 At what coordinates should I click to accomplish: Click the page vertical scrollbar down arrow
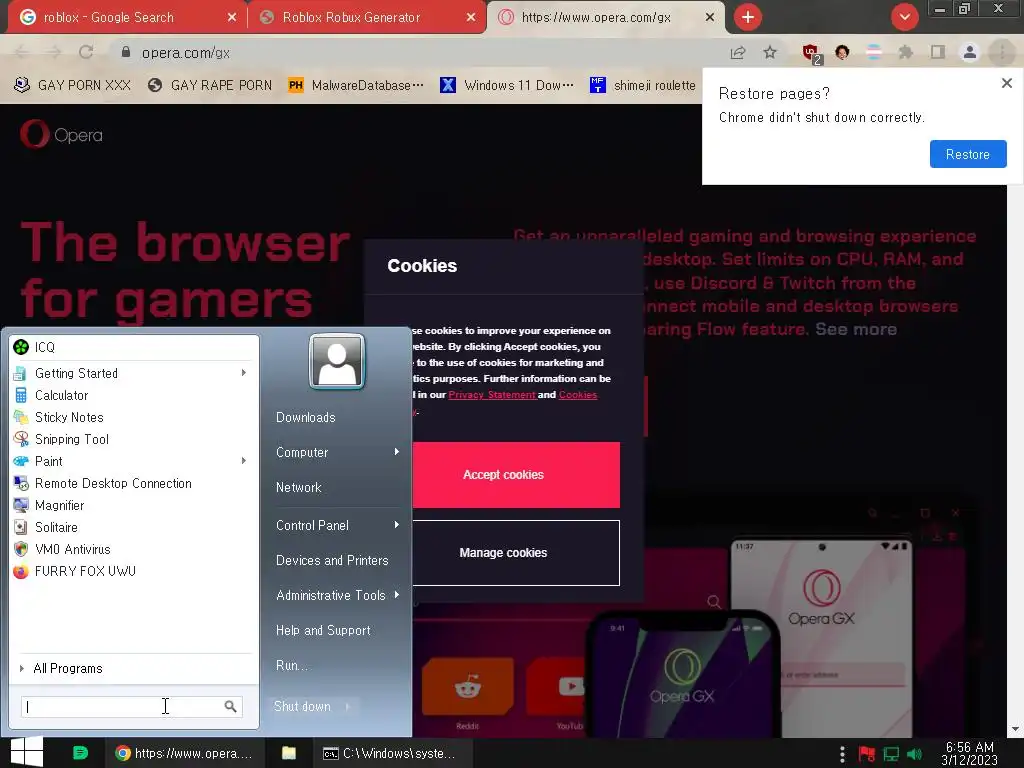point(1016,729)
